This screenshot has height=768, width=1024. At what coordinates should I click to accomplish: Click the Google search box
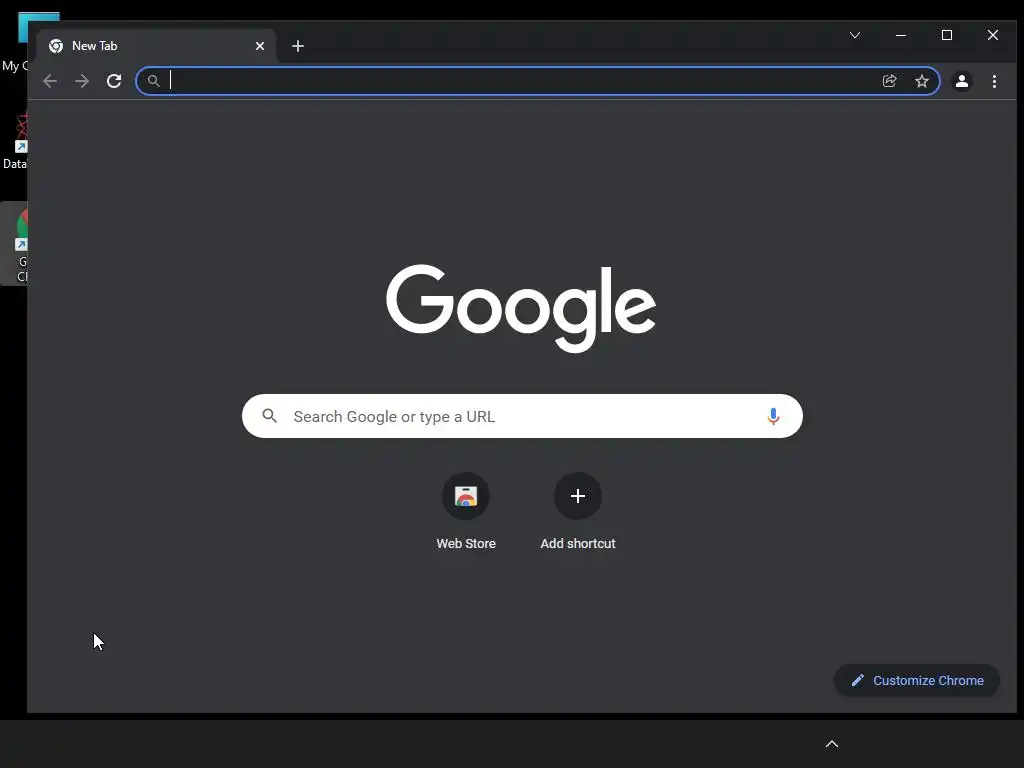[522, 416]
